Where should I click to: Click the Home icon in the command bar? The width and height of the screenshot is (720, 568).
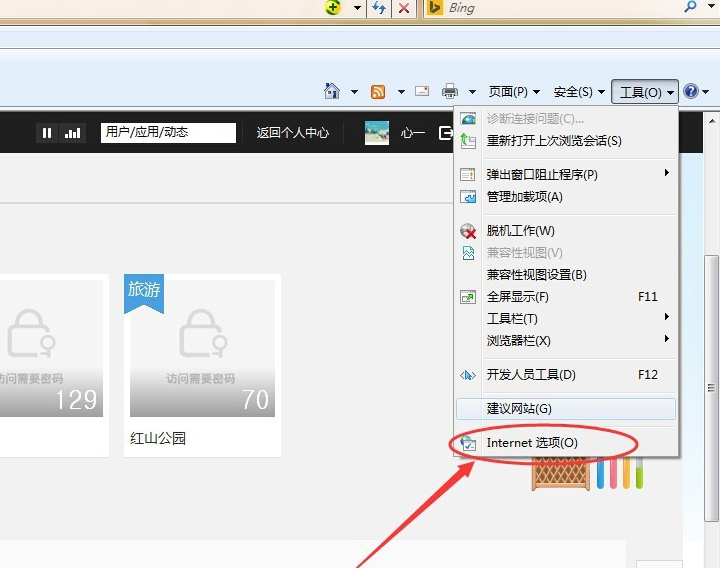332,92
